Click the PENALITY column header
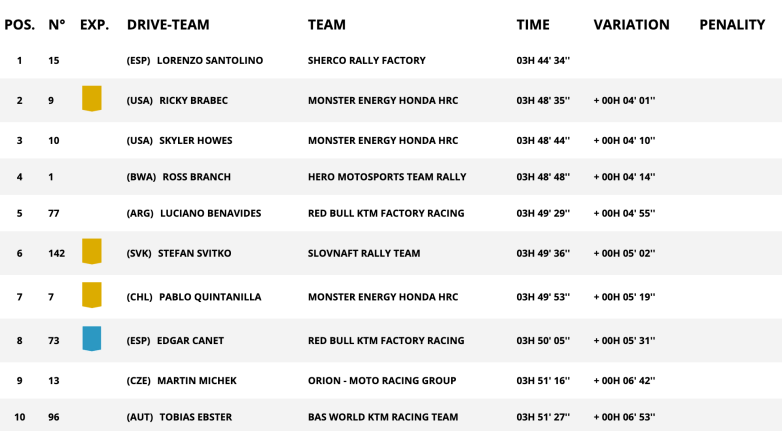Image resolution: width=782 pixels, height=431 pixels. pyautogui.click(x=732, y=25)
